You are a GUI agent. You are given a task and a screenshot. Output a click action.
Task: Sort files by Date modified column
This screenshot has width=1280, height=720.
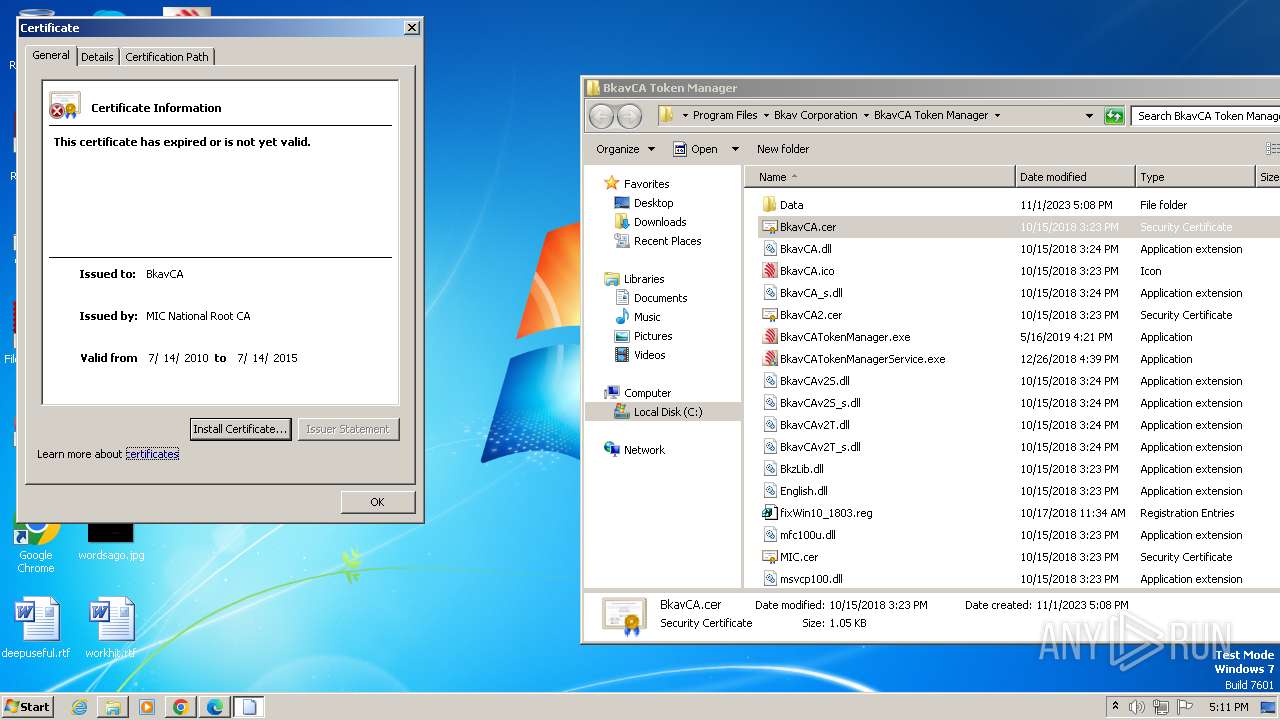[1075, 177]
